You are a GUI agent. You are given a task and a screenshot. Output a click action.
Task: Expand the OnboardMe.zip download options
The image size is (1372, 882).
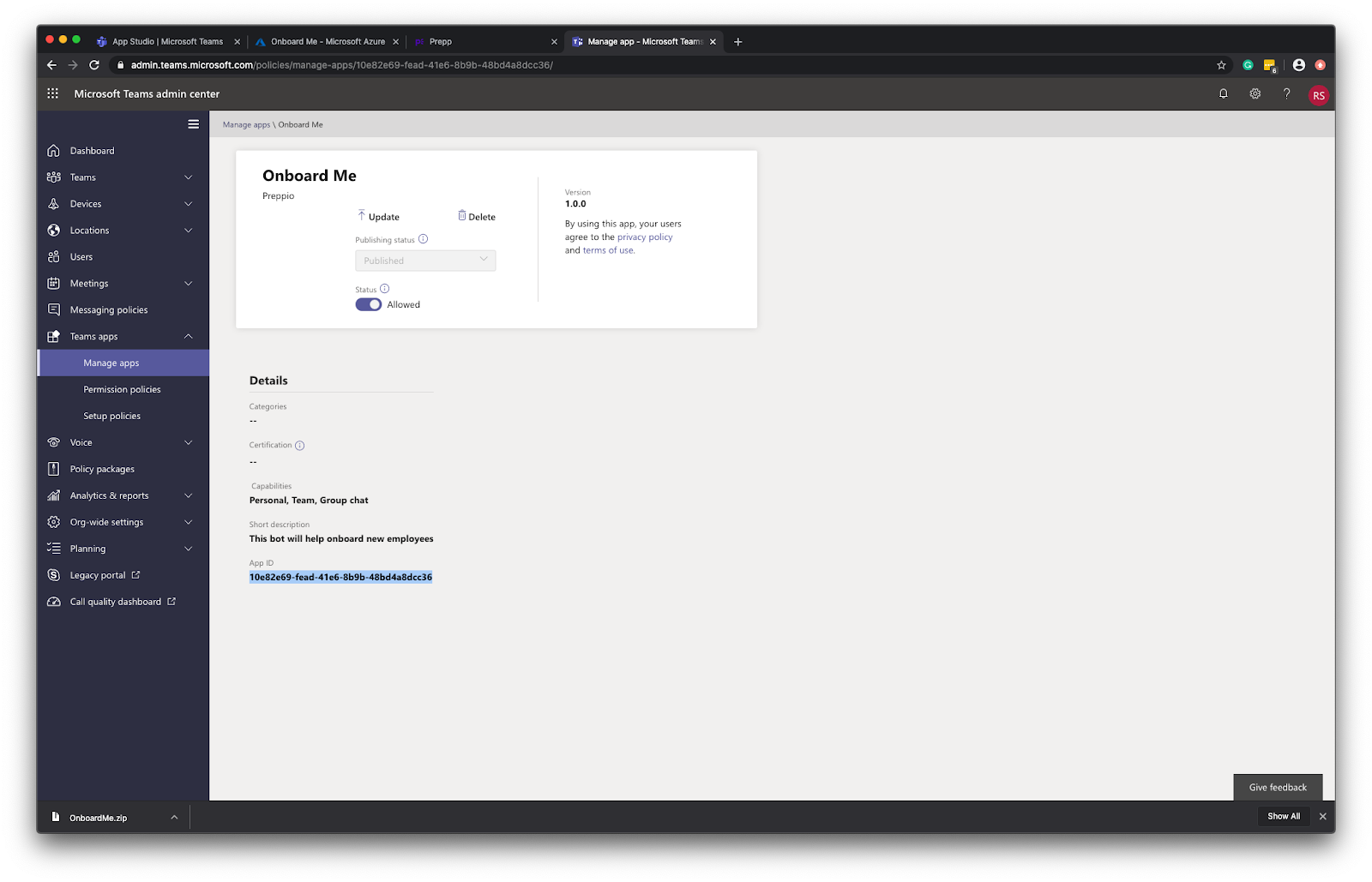(174, 817)
